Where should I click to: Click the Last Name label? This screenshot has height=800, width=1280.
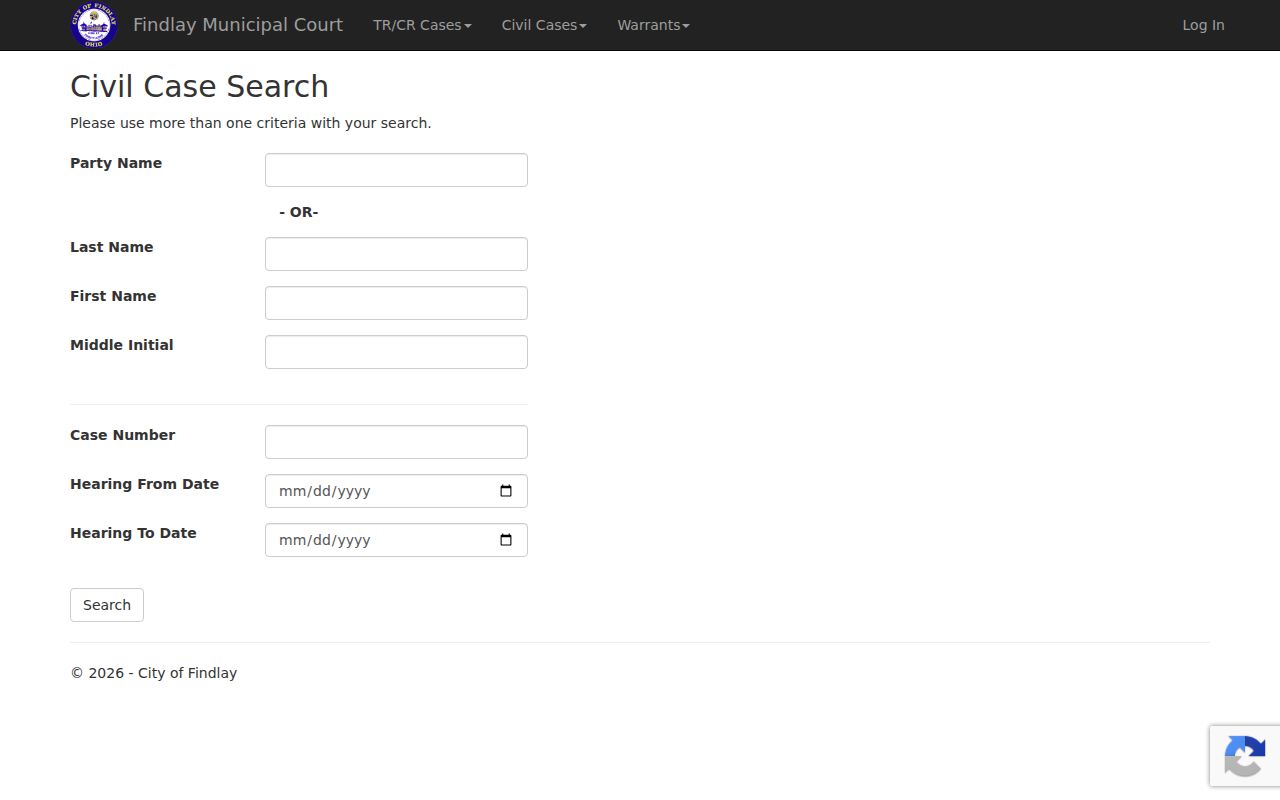click(112, 247)
